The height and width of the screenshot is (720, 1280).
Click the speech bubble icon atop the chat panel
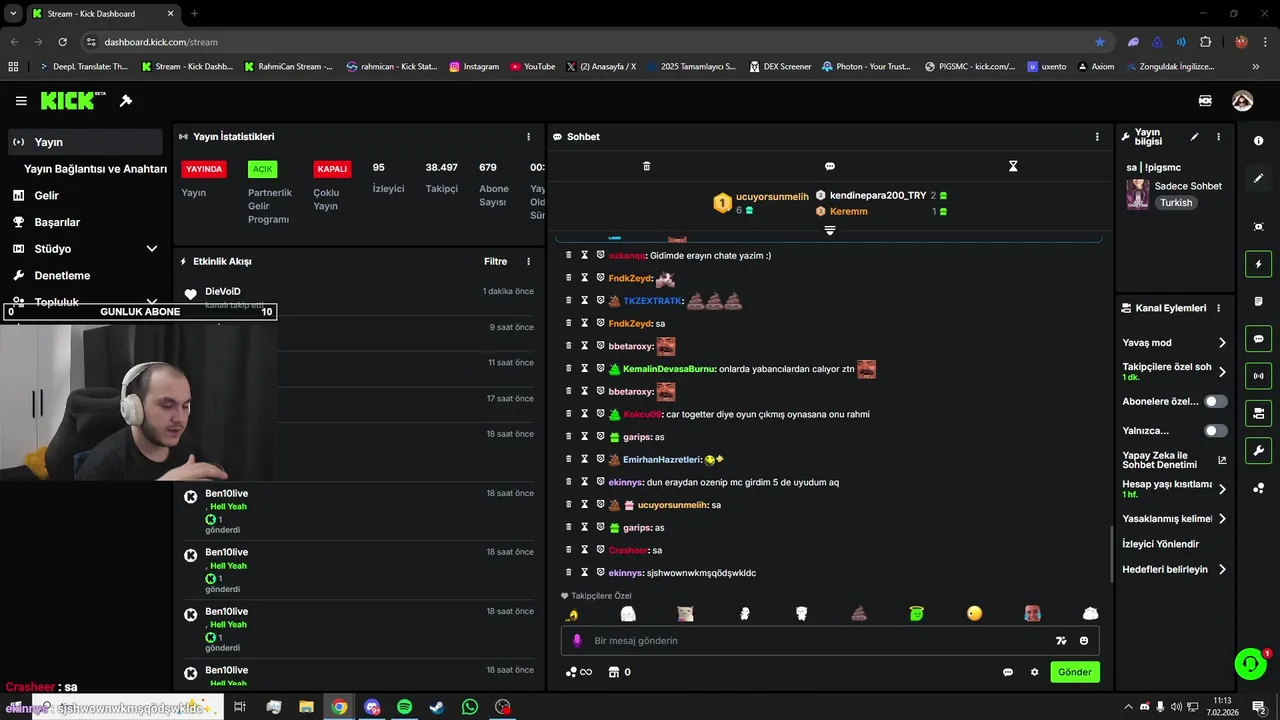829,166
